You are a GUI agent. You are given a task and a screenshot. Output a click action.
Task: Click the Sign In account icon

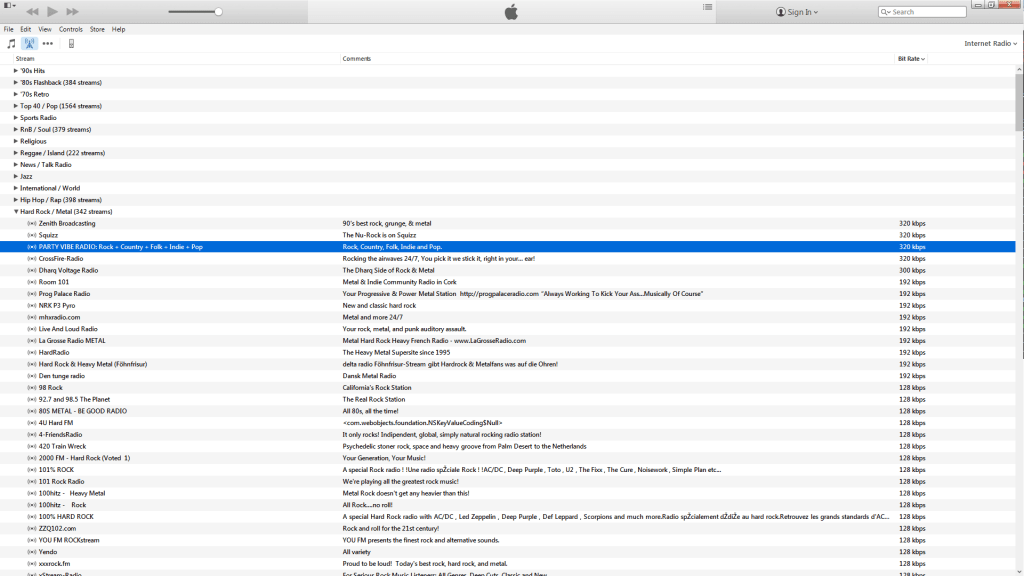[x=780, y=12]
